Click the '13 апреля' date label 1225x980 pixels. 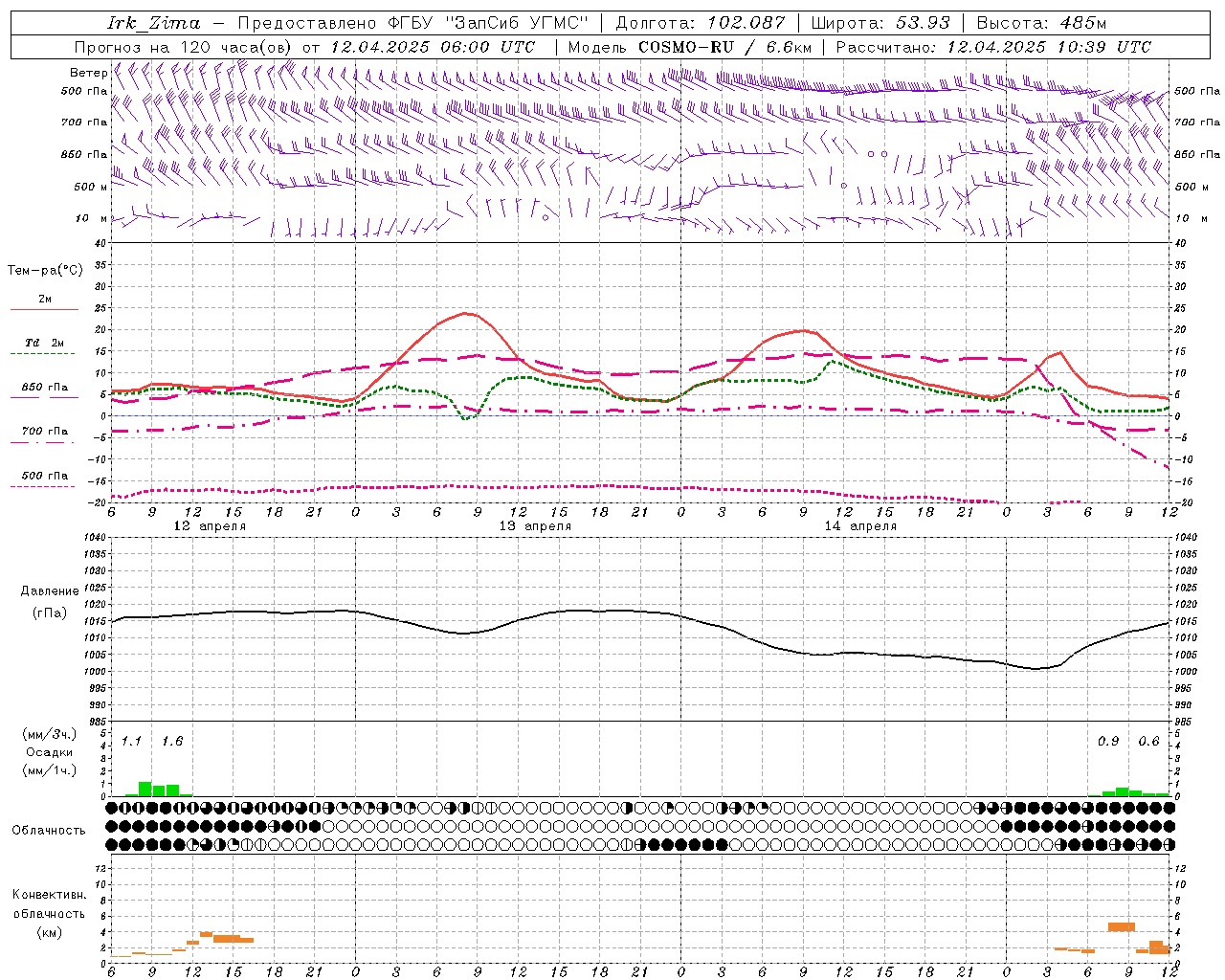535,526
